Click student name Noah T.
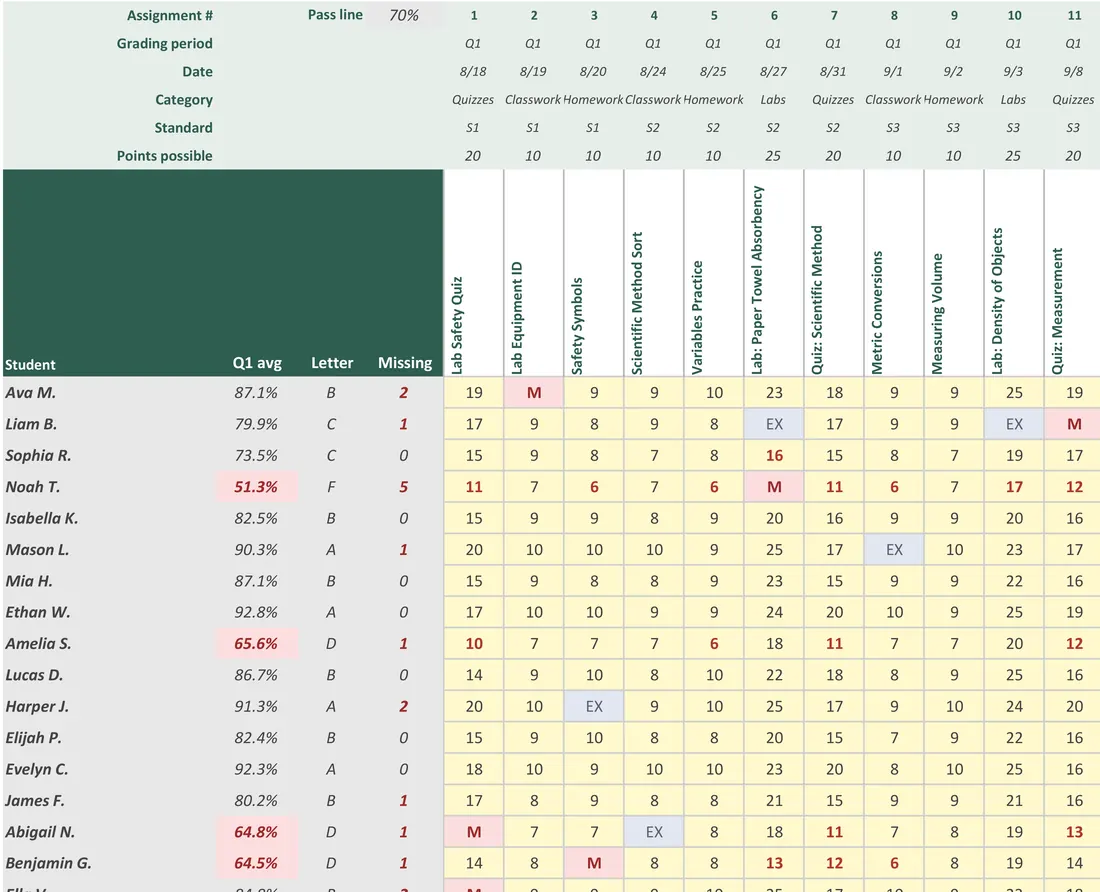 32,487
